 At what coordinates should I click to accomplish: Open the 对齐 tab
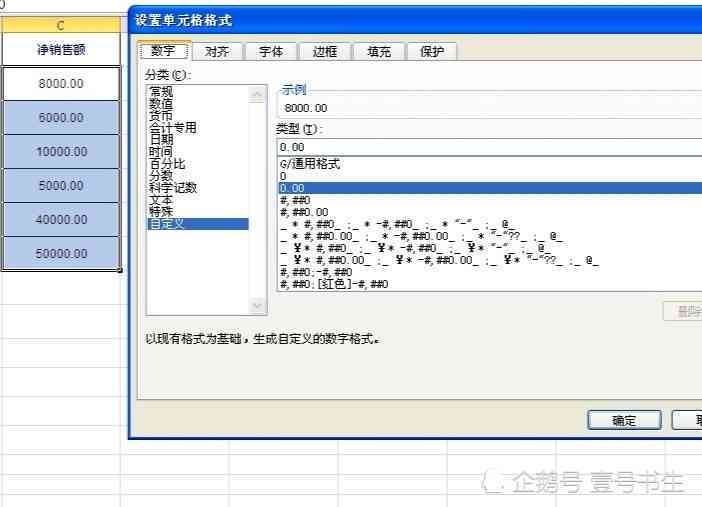click(217, 52)
